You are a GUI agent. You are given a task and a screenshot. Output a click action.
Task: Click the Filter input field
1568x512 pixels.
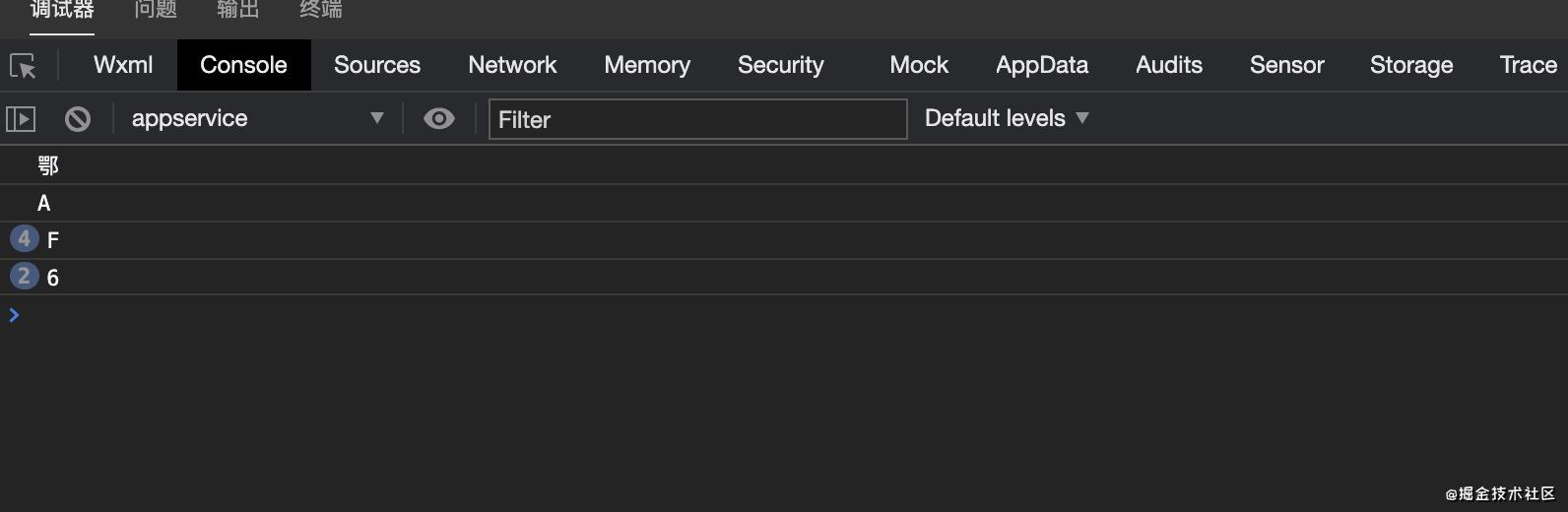point(697,119)
